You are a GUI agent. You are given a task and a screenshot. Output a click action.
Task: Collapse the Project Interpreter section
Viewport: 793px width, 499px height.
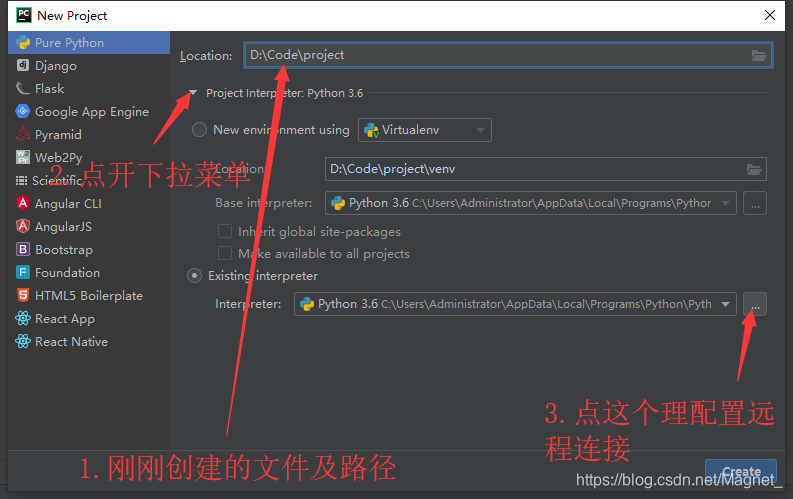click(193, 93)
